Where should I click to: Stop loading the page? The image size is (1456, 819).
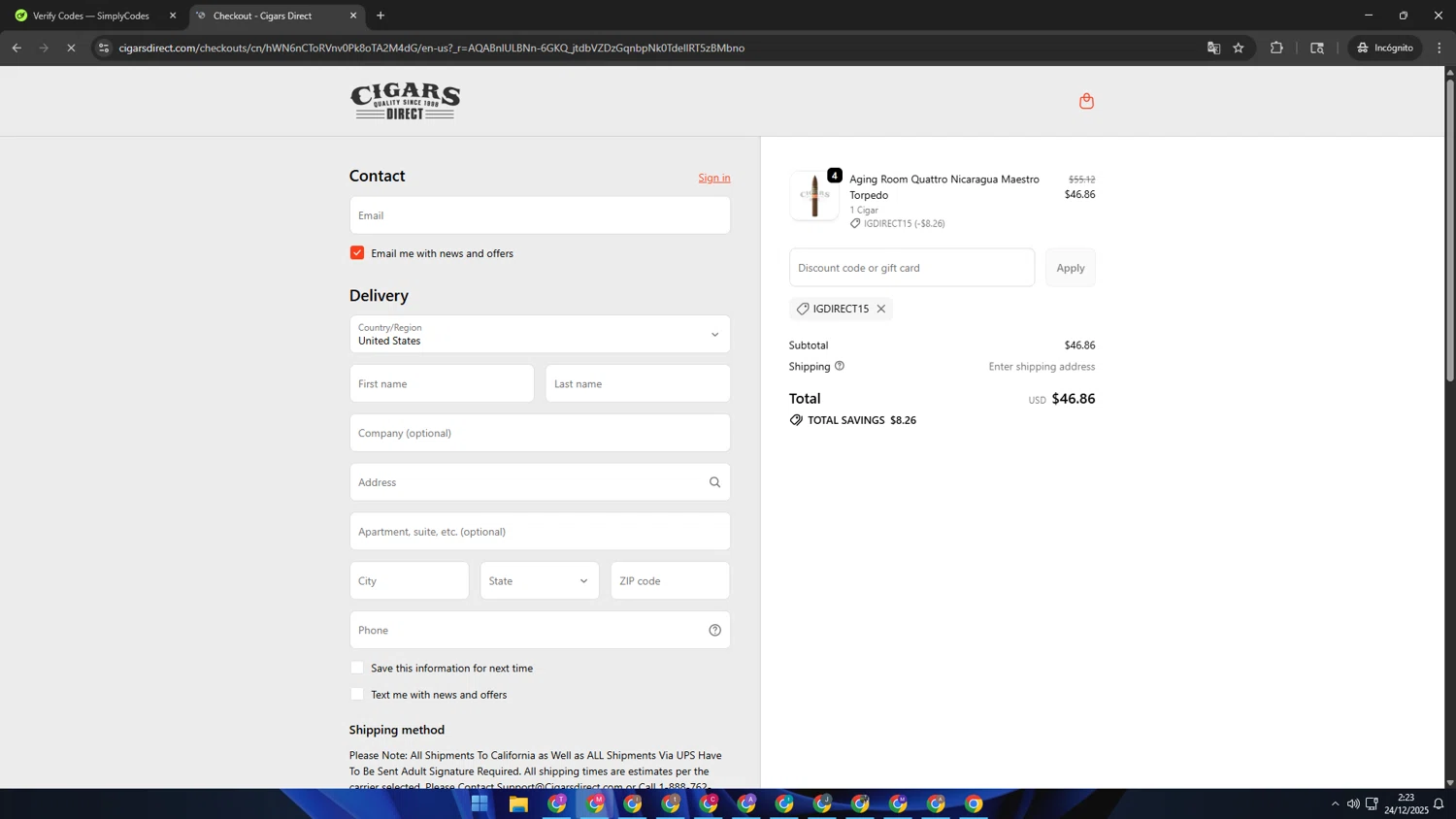pyautogui.click(x=71, y=48)
